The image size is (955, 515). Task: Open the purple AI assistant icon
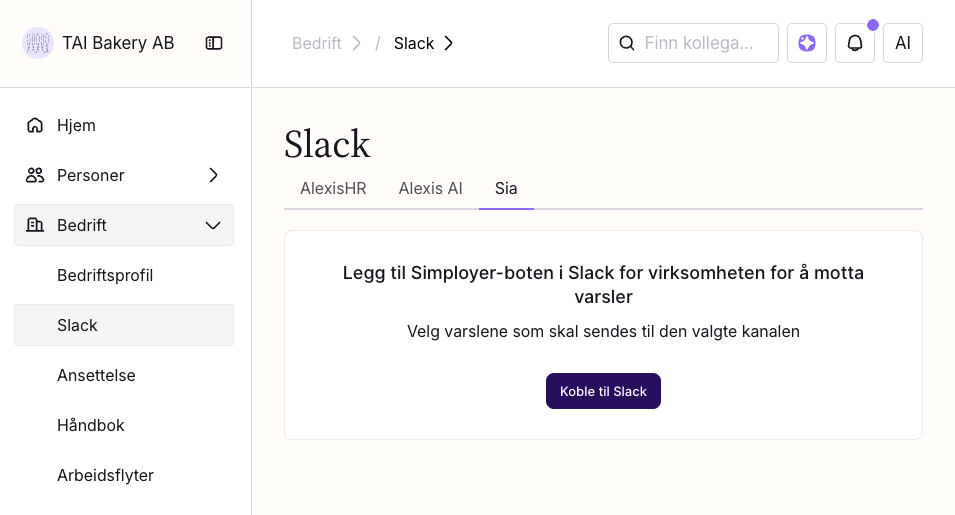[807, 43]
